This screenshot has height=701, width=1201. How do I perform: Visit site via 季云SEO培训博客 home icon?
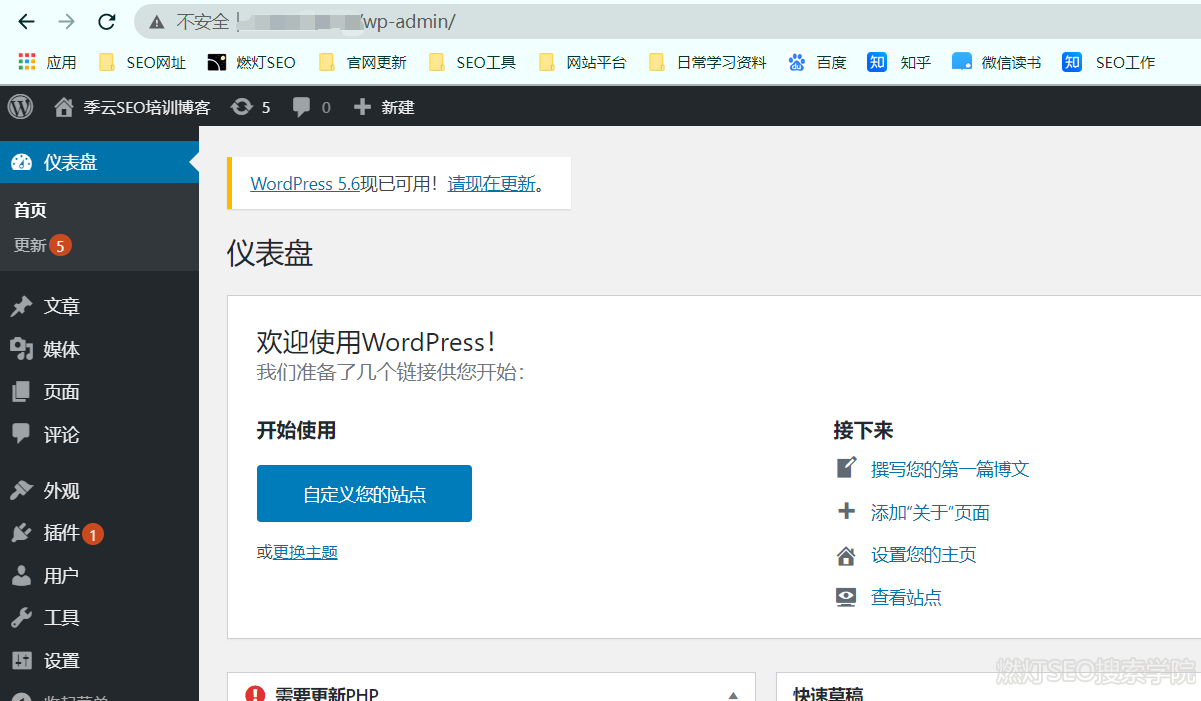[x=64, y=107]
